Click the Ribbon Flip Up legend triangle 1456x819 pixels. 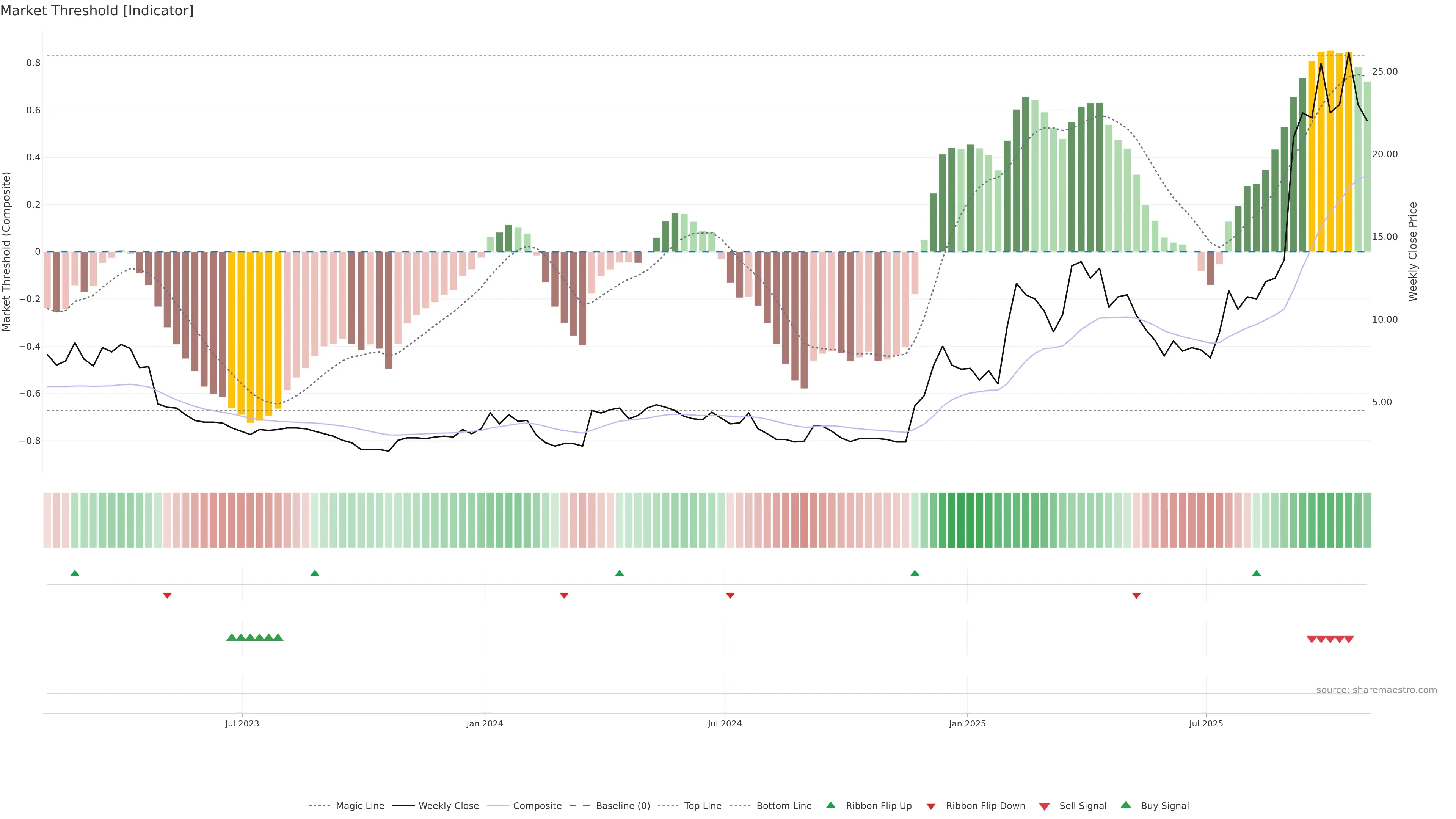click(830, 805)
